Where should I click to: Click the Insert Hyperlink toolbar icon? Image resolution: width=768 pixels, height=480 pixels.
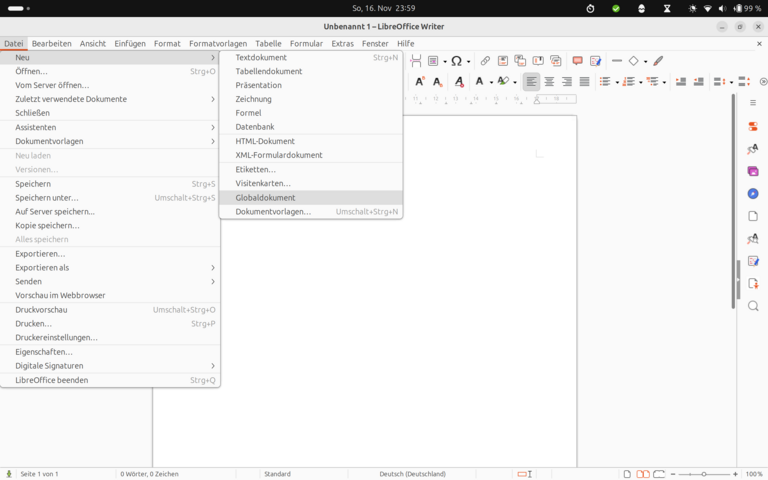click(x=485, y=61)
